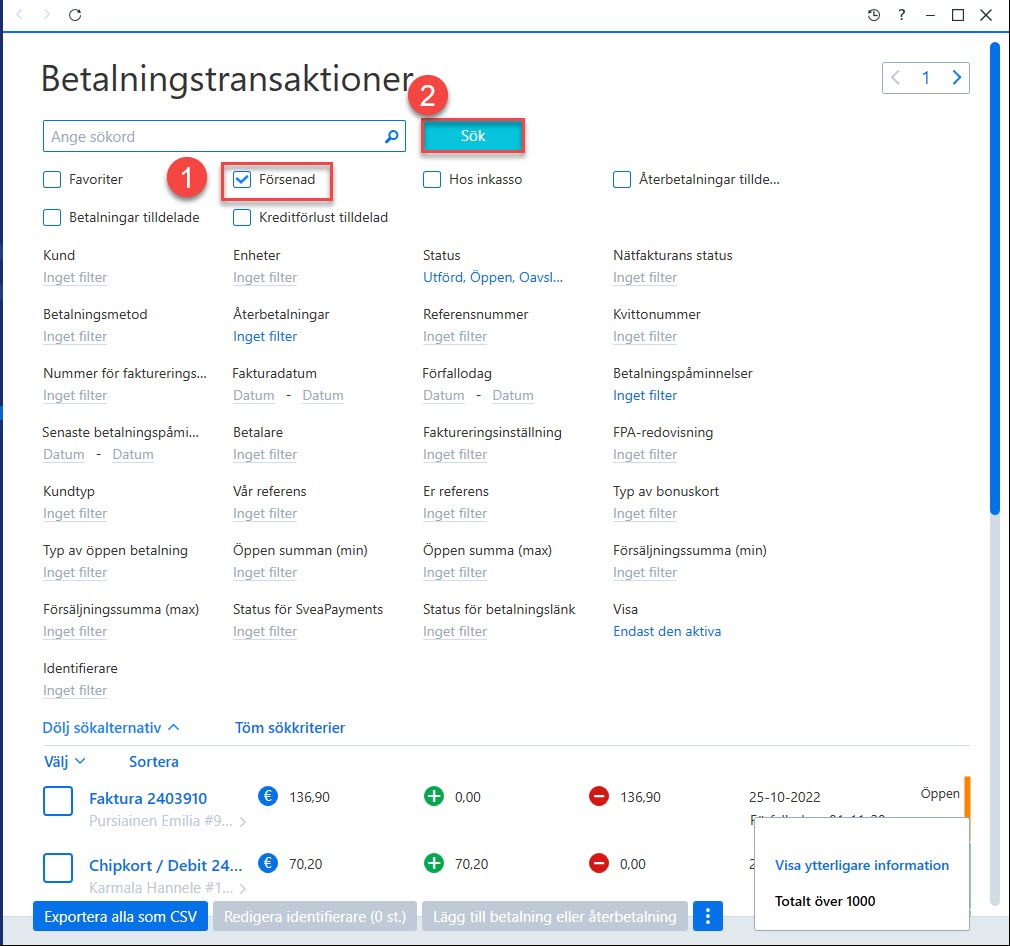
Task: Open the history clock icon
Action: (x=873, y=15)
